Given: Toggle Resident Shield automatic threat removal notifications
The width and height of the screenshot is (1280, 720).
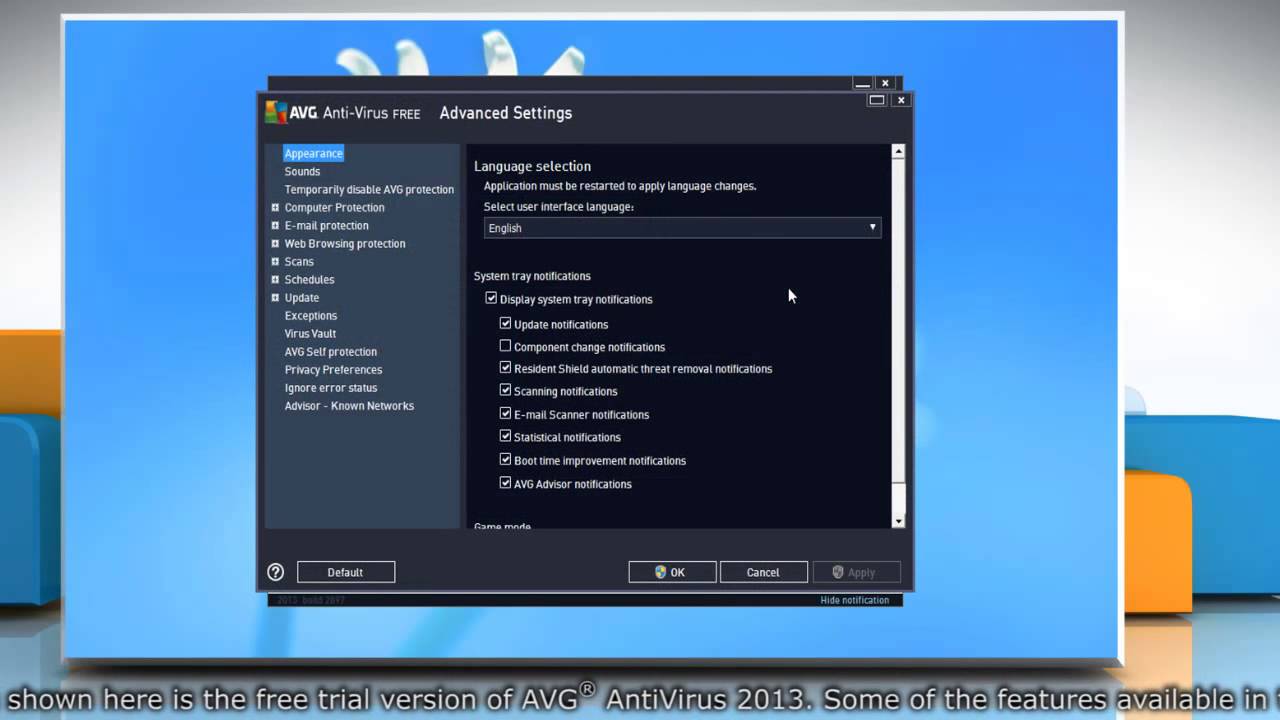Looking at the screenshot, I should point(505,368).
